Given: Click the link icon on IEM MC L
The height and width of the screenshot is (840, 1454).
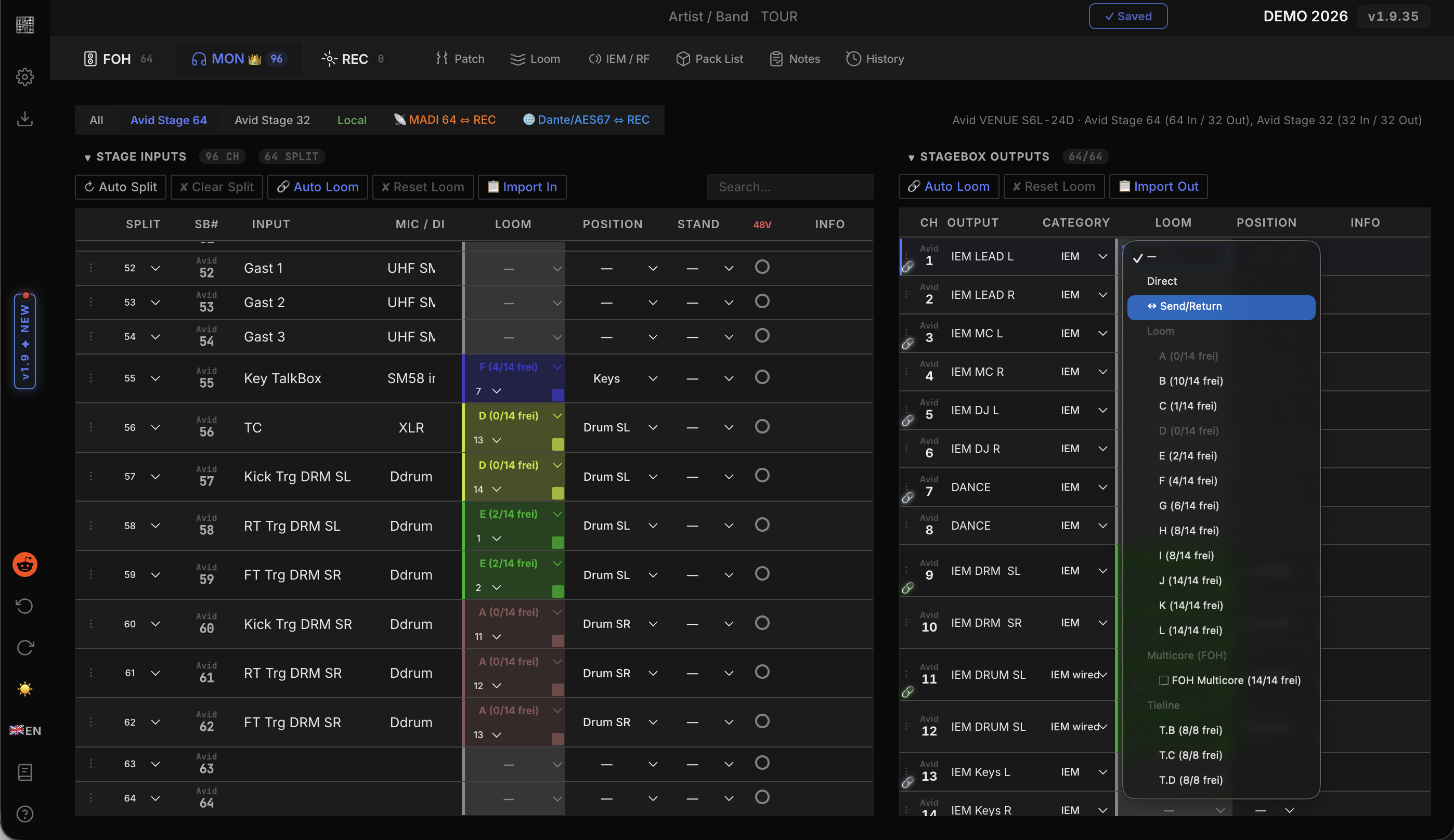Looking at the screenshot, I should [907, 344].
